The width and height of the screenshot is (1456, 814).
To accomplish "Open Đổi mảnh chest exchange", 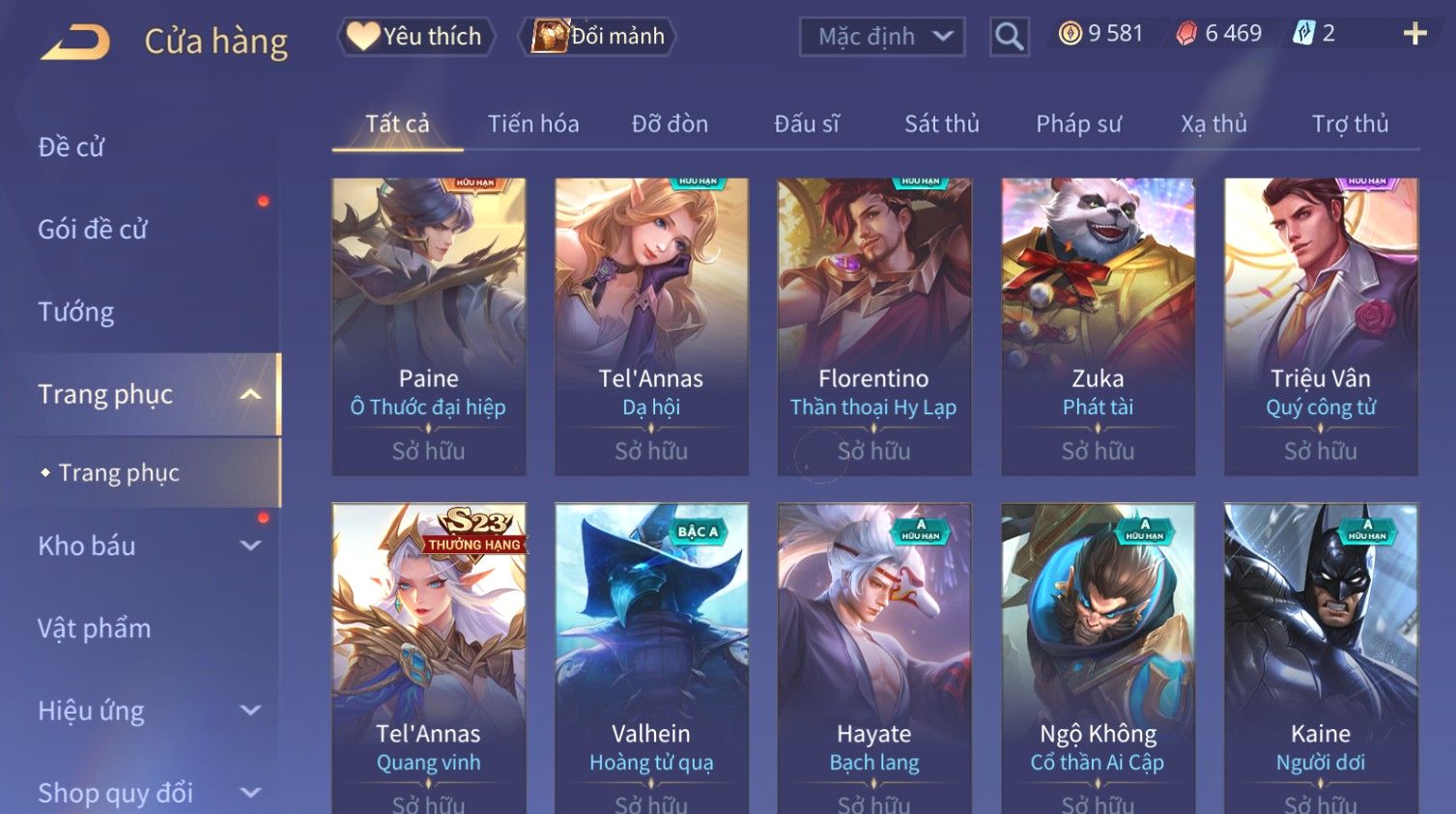I will click(598, 37).
